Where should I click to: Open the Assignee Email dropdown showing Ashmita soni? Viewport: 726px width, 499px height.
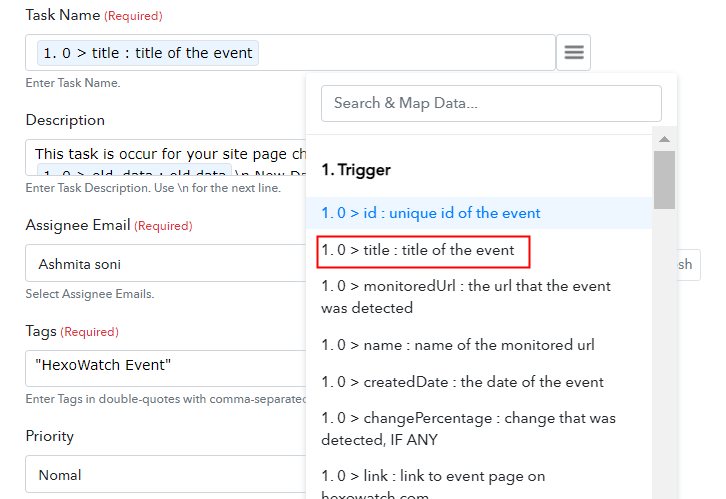(166, 263)
